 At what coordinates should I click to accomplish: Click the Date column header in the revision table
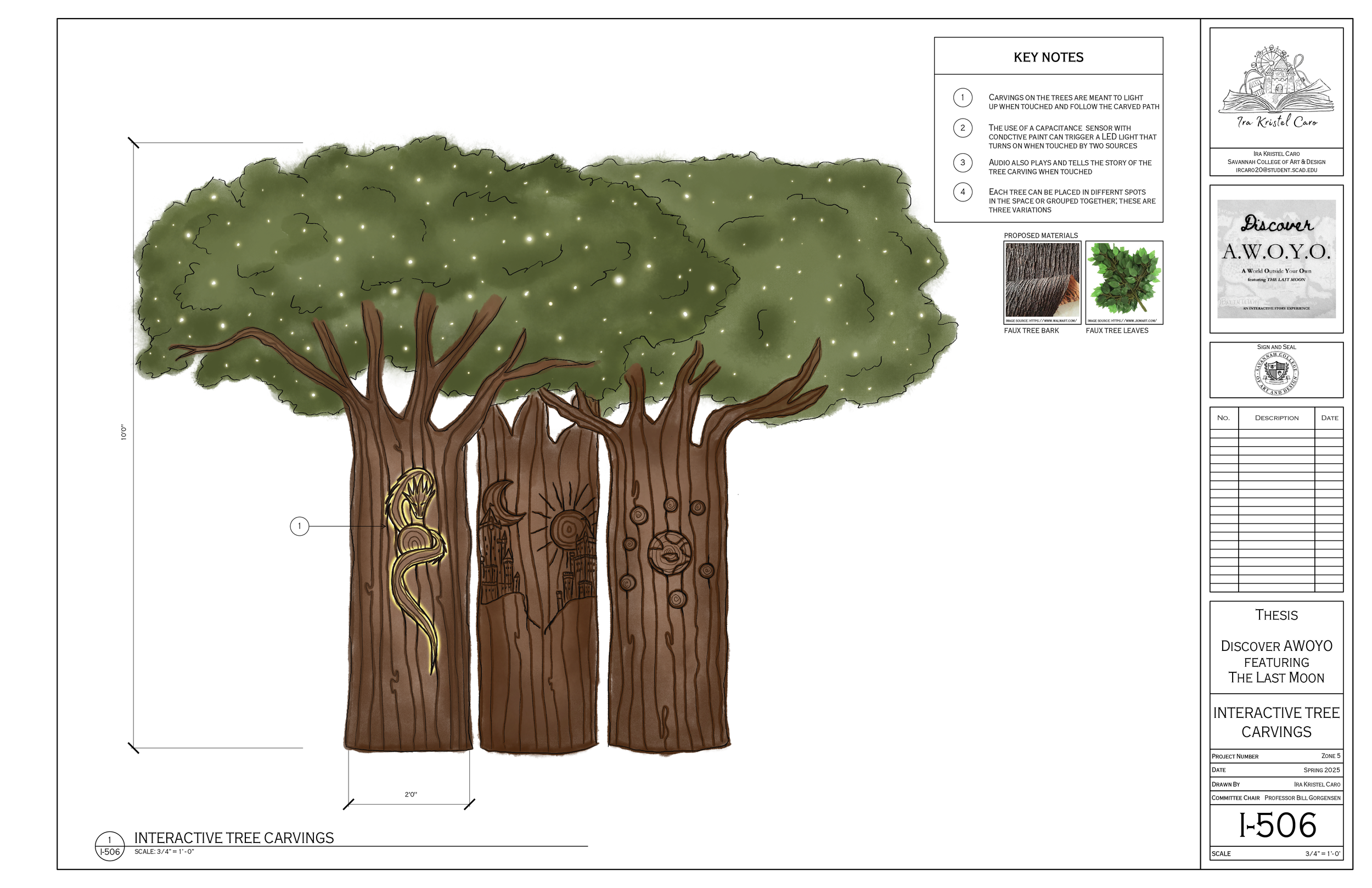click(1329, 418)
